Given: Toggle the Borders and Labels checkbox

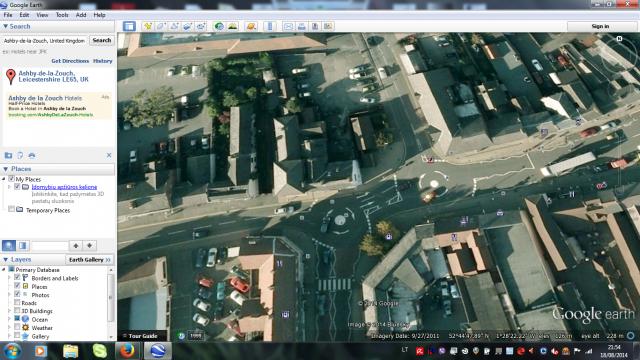Looking at the screenshot, I should pos(17,278).
